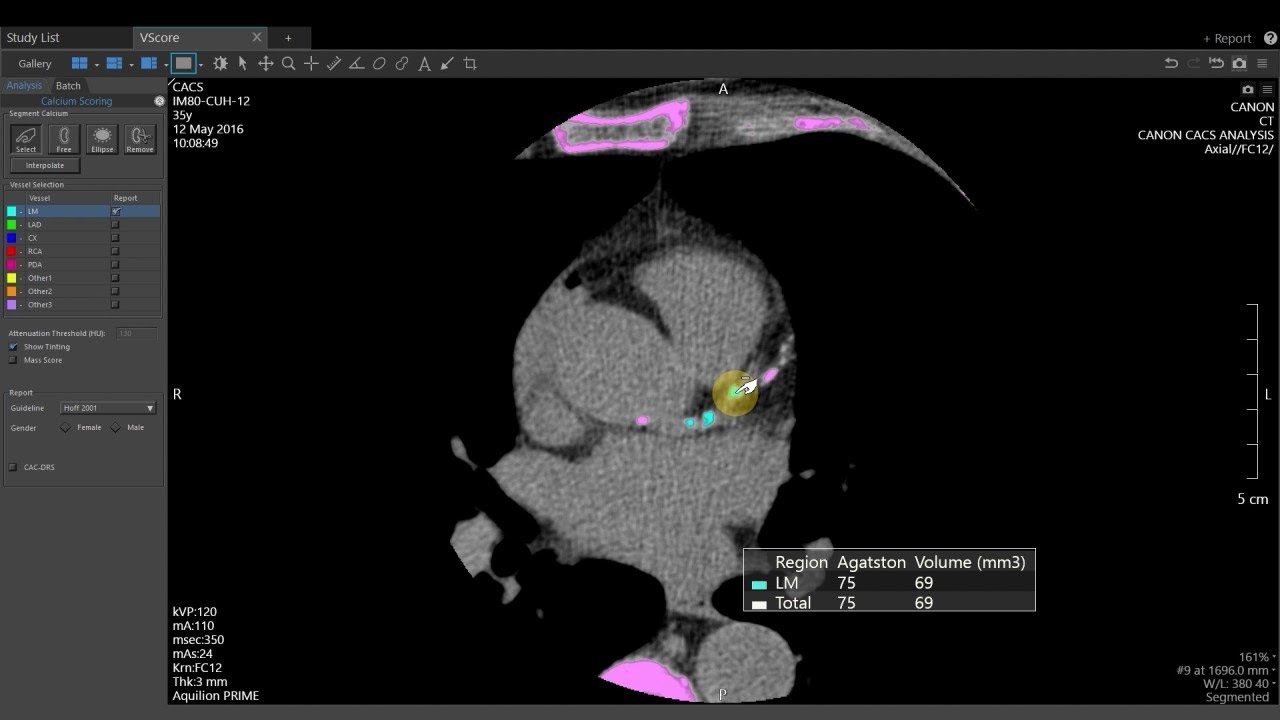Toggle the Show Tinting checkbox
The image size is (1280, 720).
tap(13, 346)
